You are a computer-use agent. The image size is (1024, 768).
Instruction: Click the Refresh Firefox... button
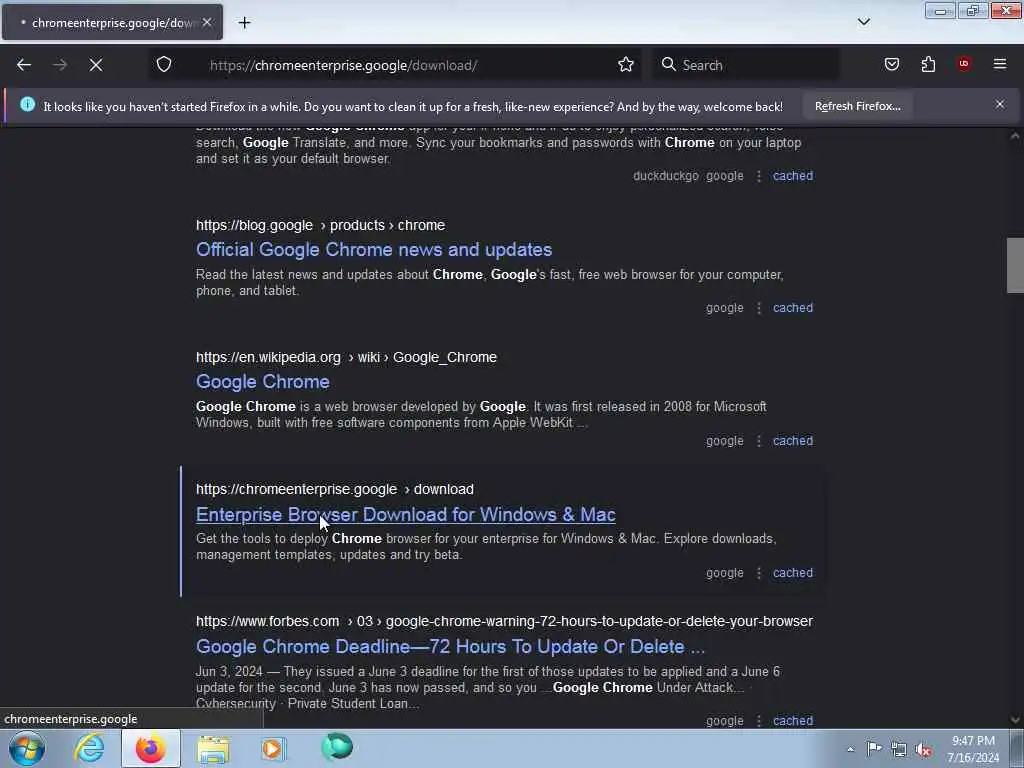click(x=857, y=106)
